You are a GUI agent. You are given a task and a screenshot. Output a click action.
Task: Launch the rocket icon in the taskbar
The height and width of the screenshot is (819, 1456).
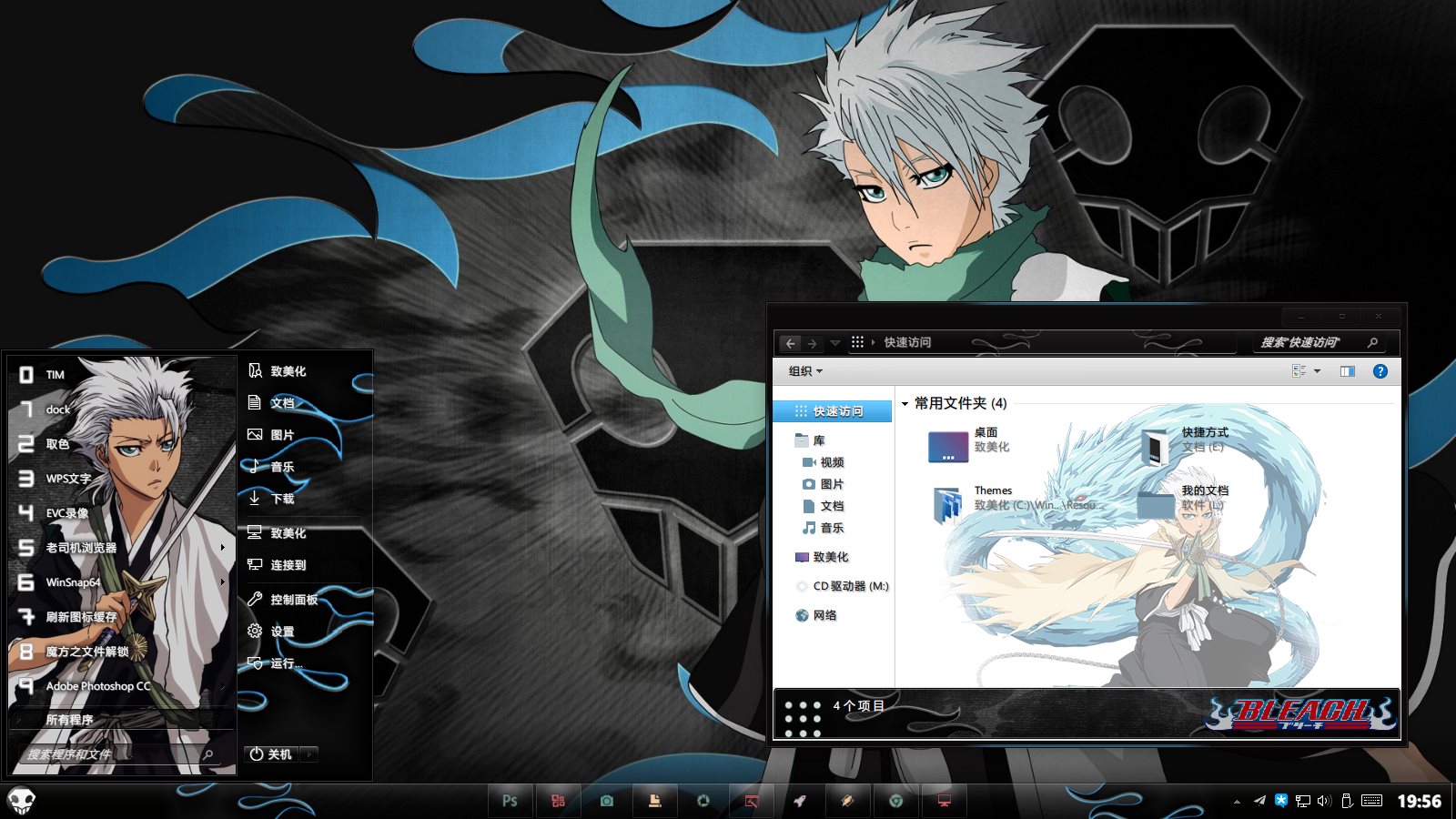[800, 801]
